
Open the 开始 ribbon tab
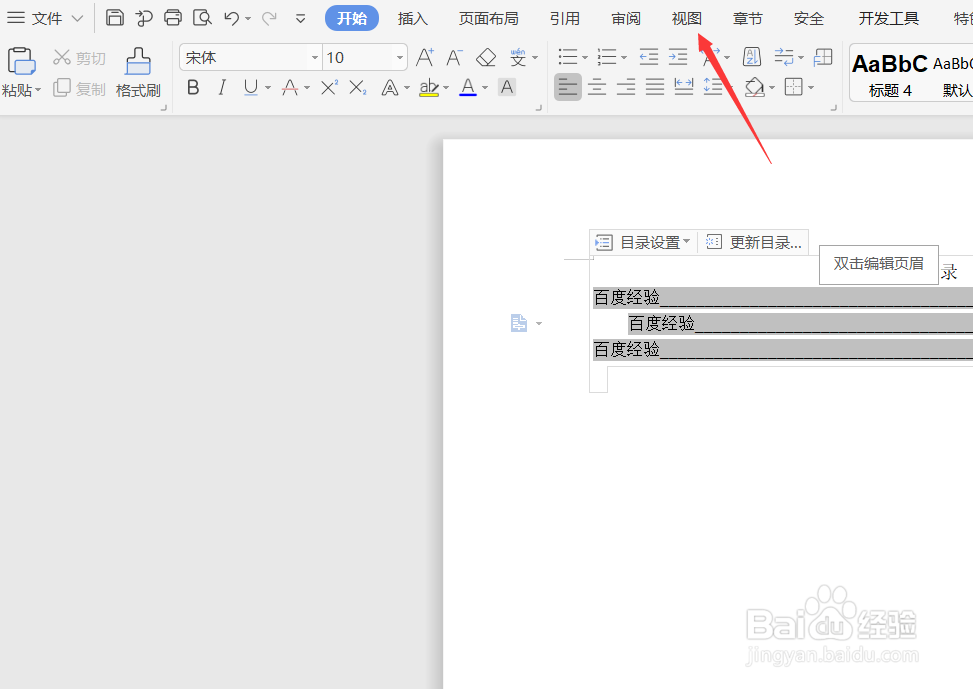352,19
